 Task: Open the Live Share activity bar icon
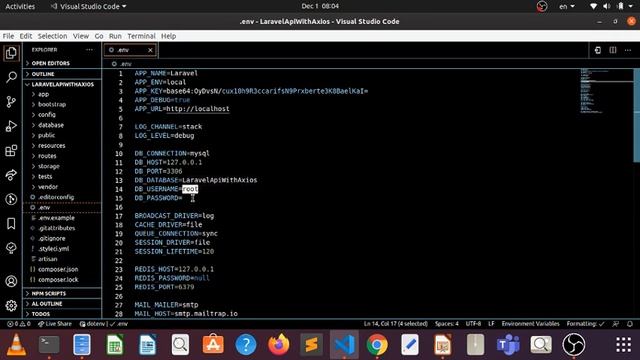pos(11,175)
